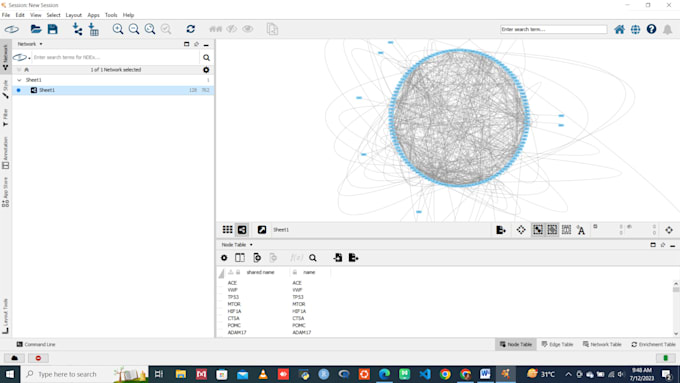Switch to the Edge Table tab
Screen dimensions: 680x383
[x=557, y=344]
